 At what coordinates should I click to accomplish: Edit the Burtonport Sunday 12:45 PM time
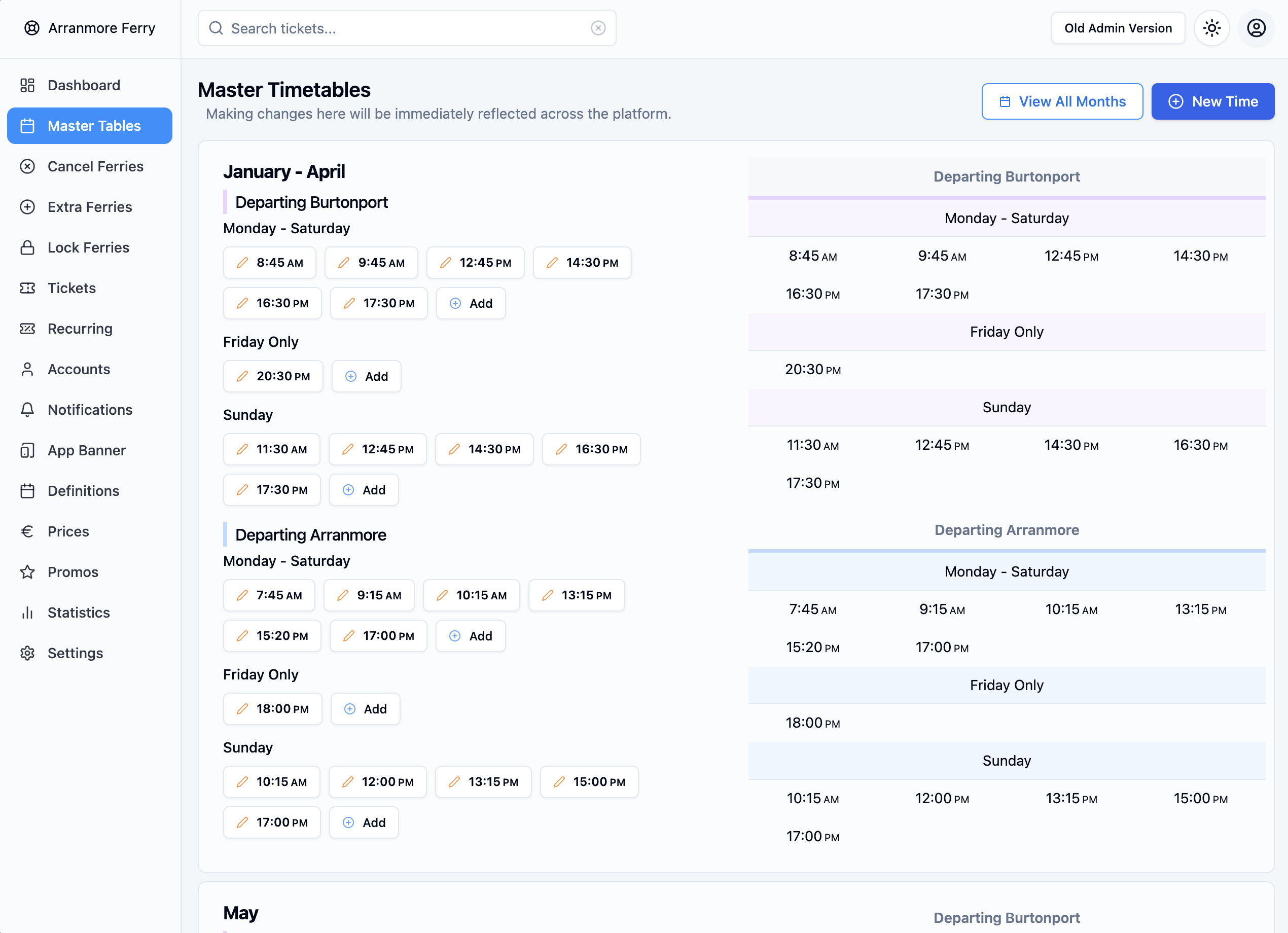pos(378,449)
